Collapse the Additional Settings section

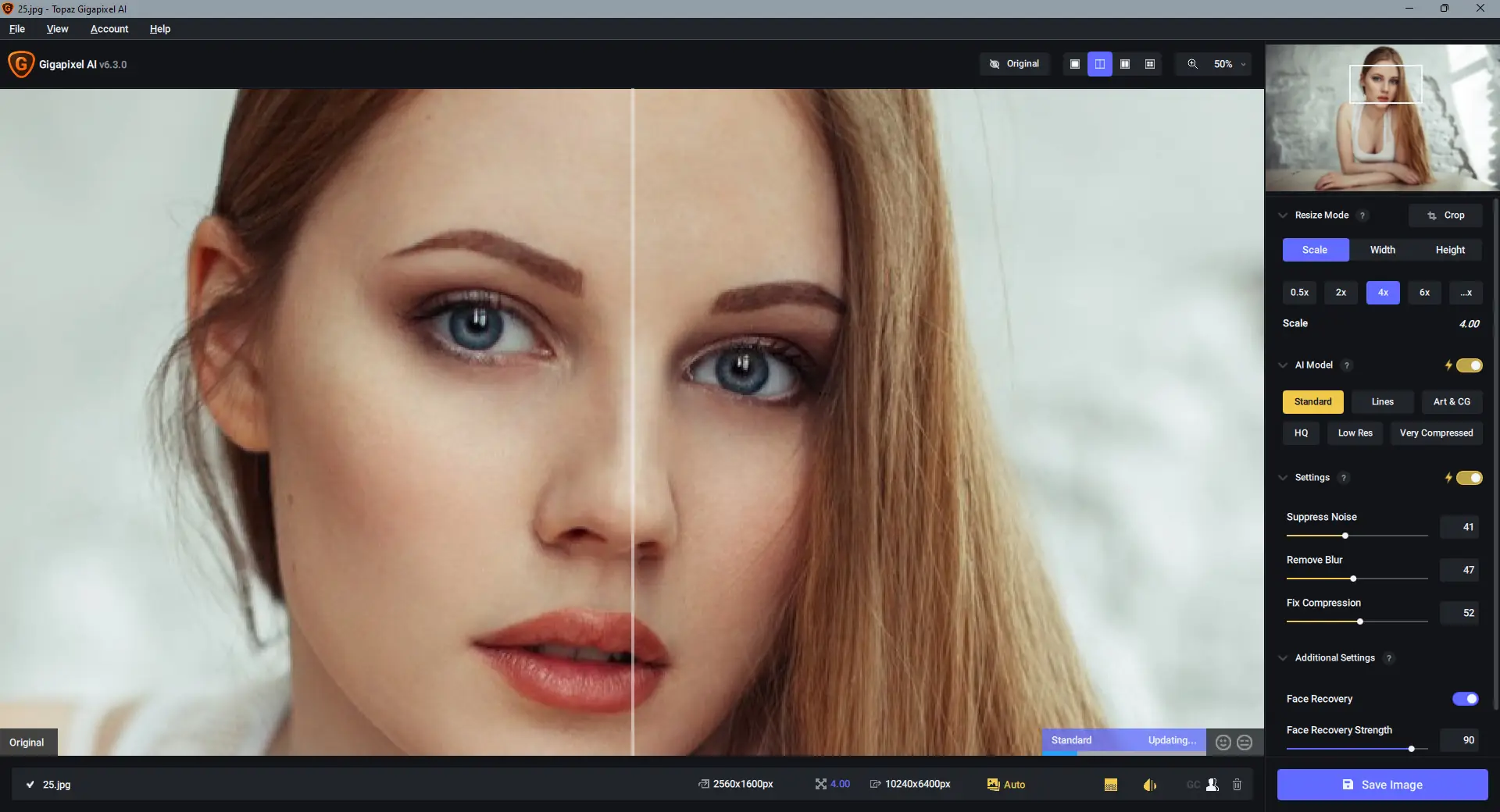(x=1282, y=657)
